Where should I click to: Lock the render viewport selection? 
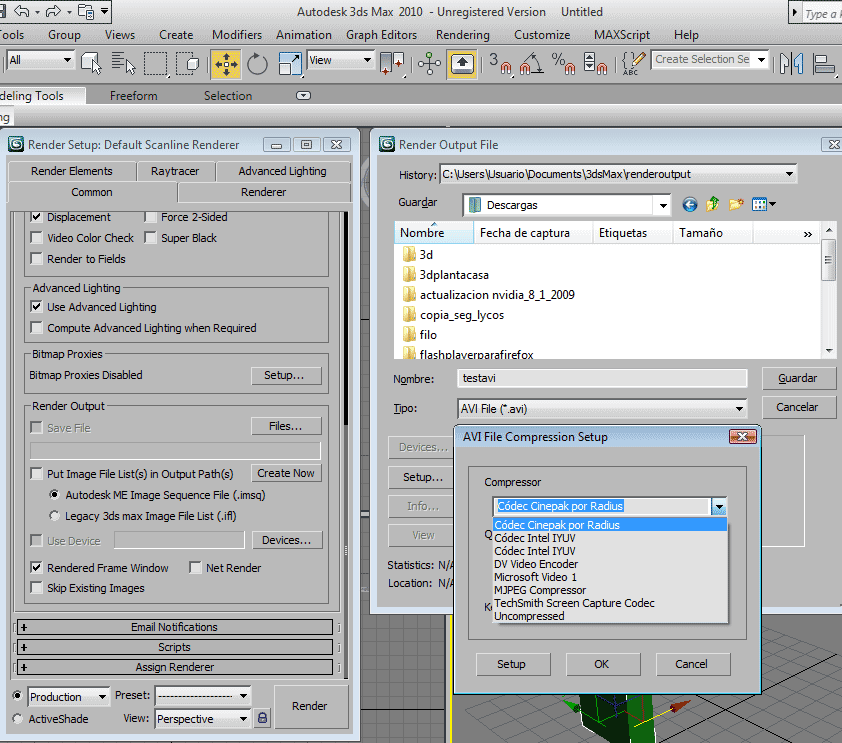click(262, 718)
